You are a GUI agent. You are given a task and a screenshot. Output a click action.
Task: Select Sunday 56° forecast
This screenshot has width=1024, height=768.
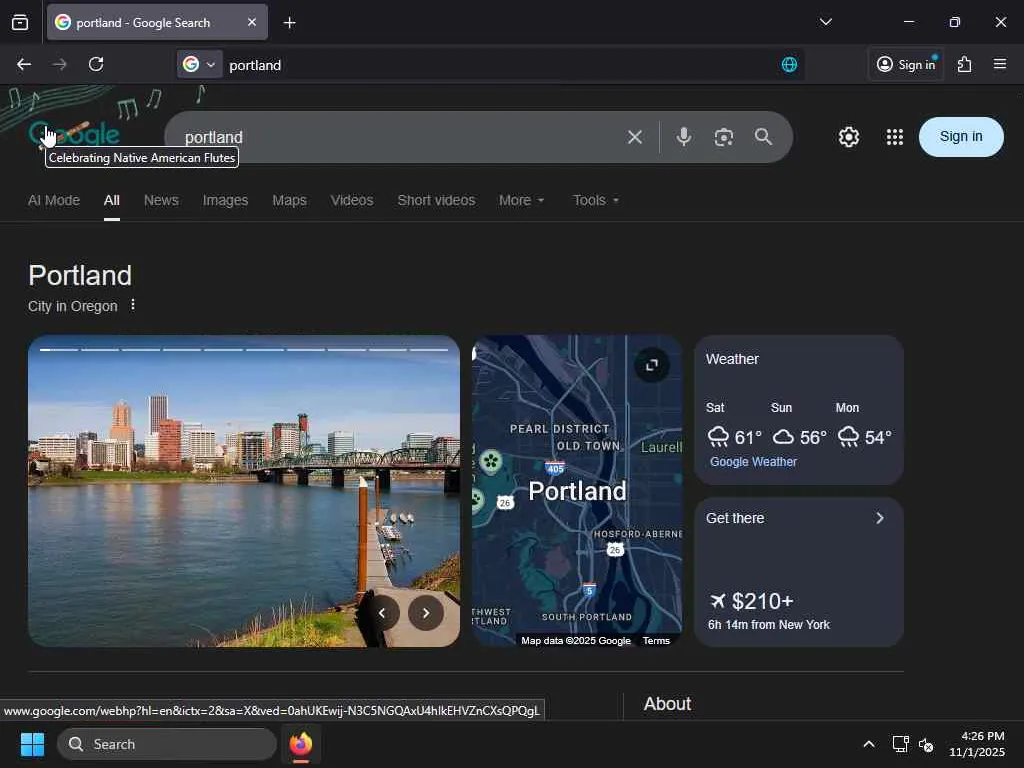(x=799, y=426)
